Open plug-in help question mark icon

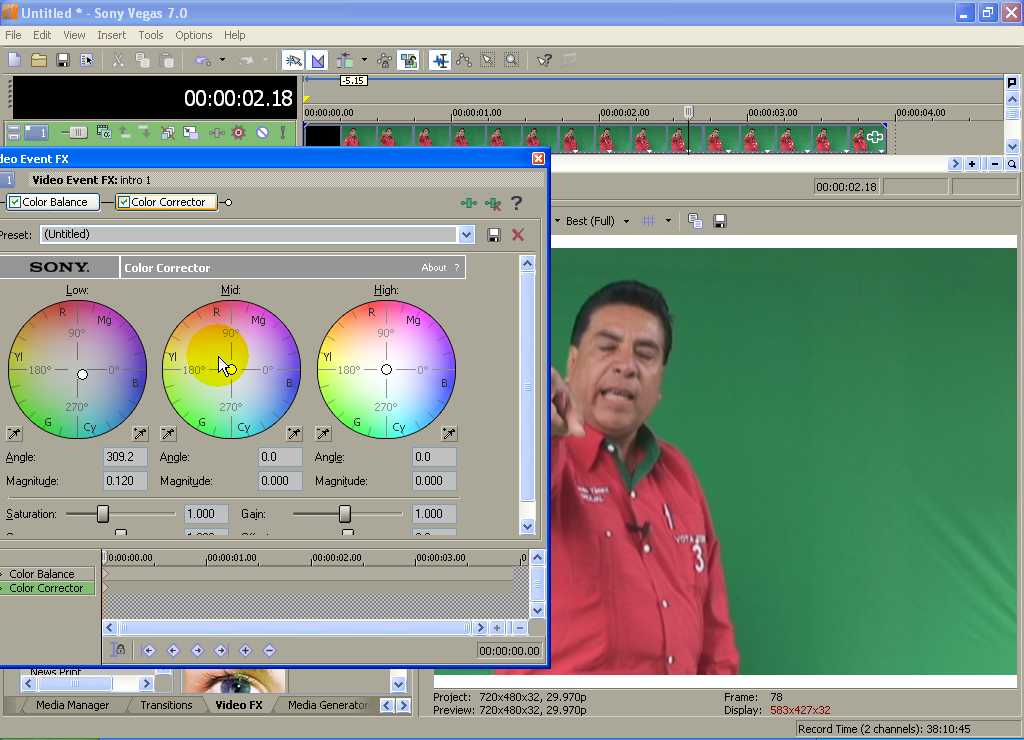[x=517, y=203]
